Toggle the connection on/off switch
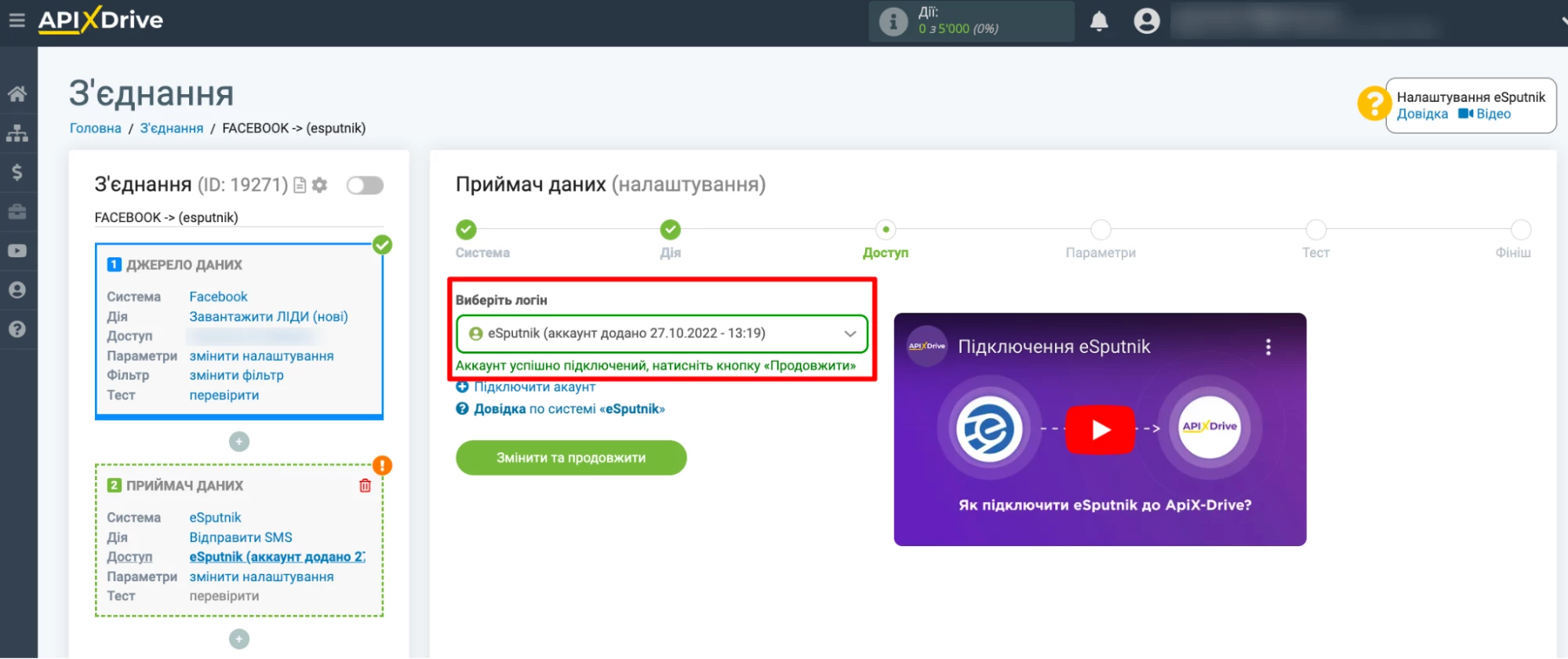 click(x=365, y=185)
